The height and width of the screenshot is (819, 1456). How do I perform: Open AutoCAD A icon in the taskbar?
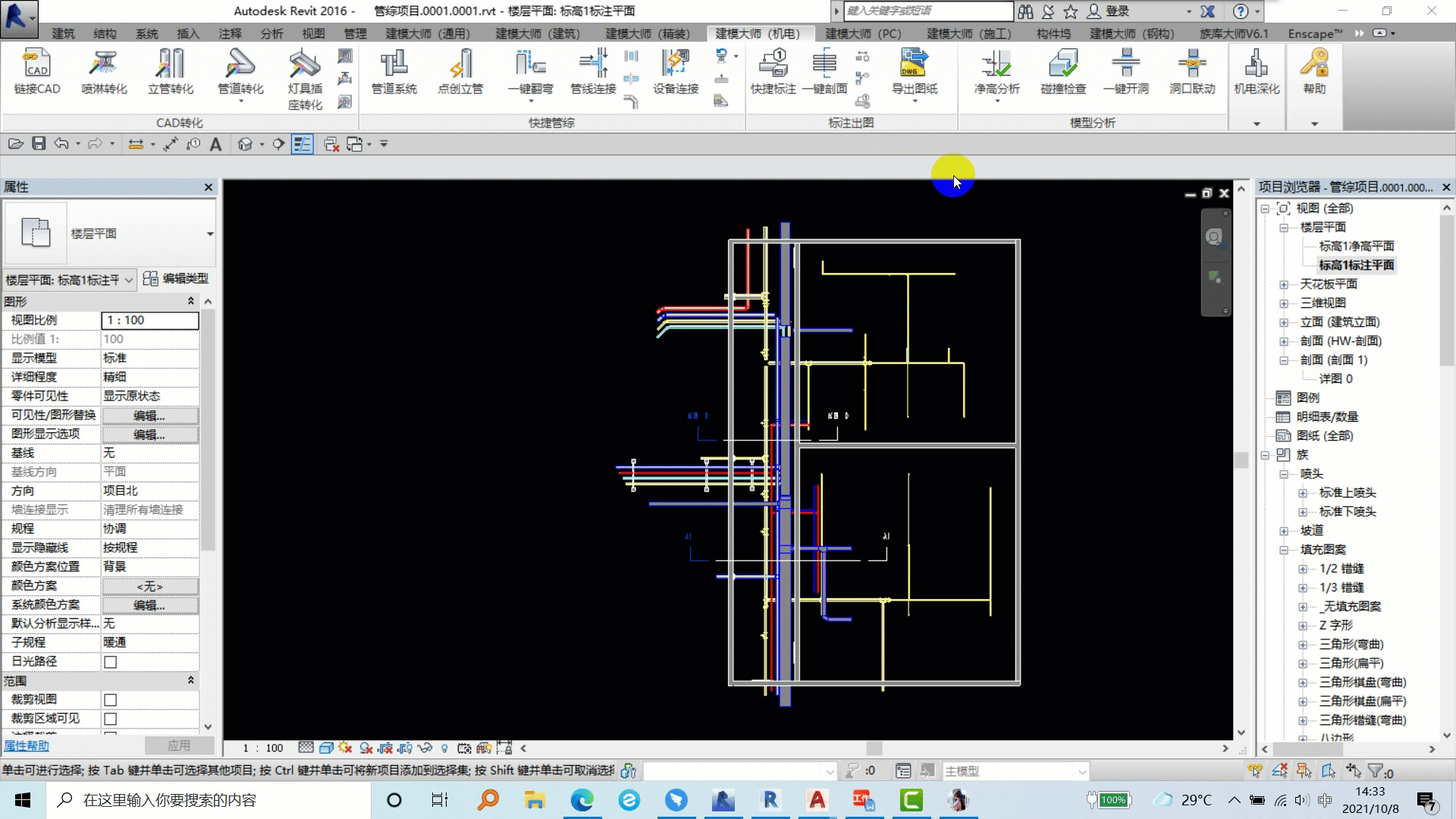(x=817, y=800)
